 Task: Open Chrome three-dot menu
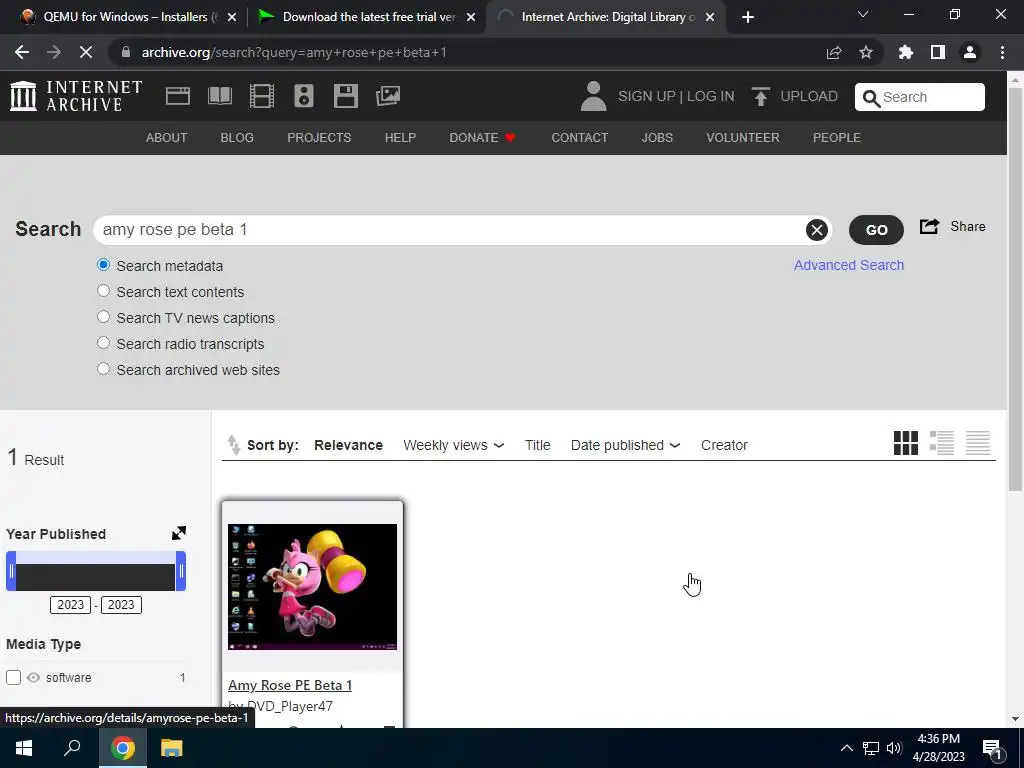tap(1002, 52)
